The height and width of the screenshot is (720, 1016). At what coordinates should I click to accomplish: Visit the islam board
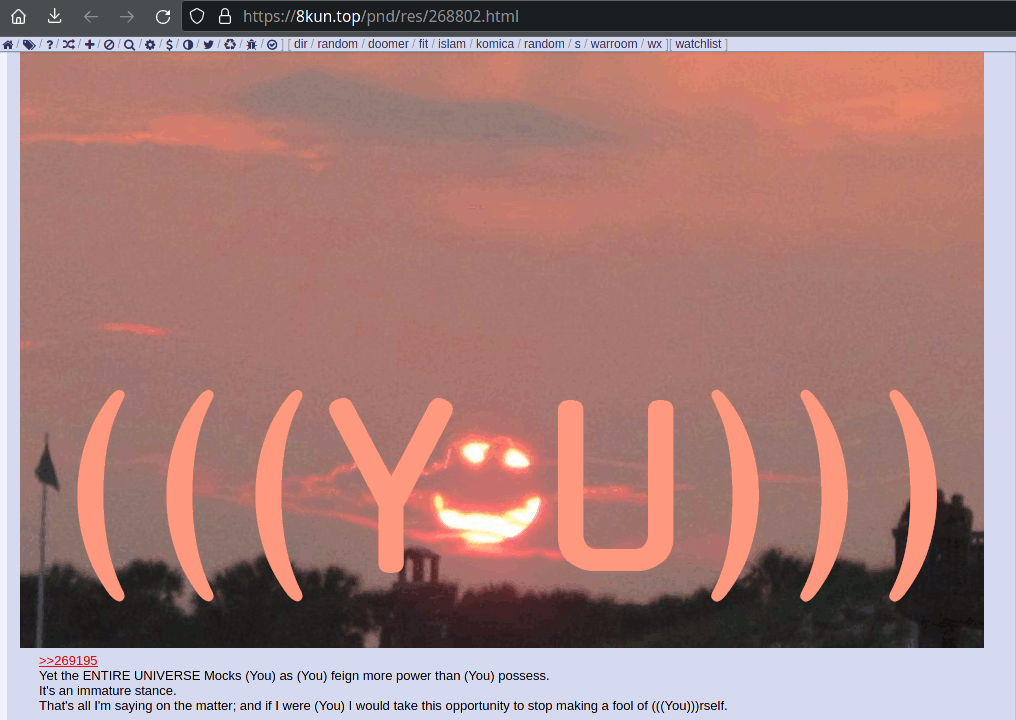[452, 44]
